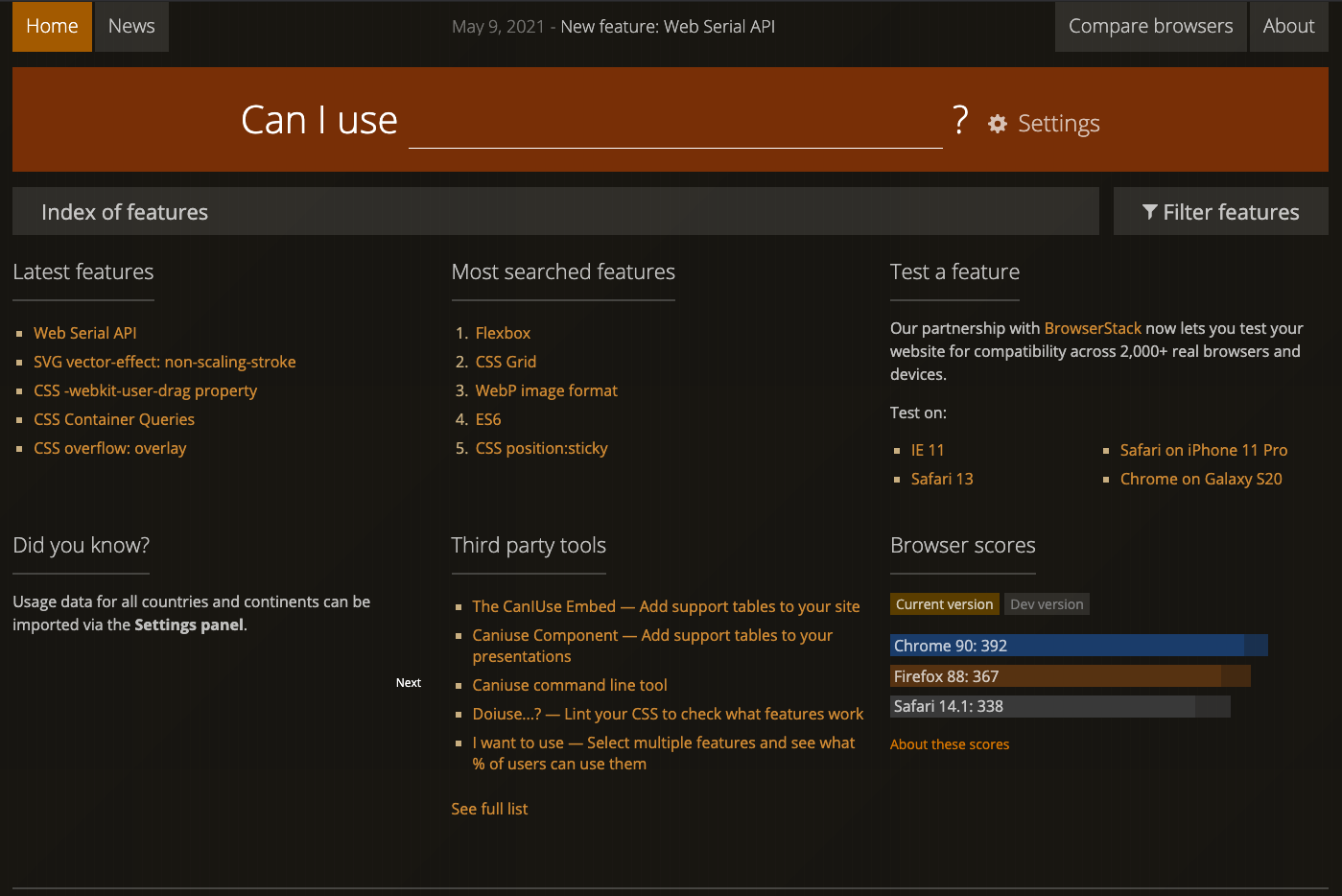Click the 'Test on:' label
The image size is (1342, 896).
pos(918,413)
